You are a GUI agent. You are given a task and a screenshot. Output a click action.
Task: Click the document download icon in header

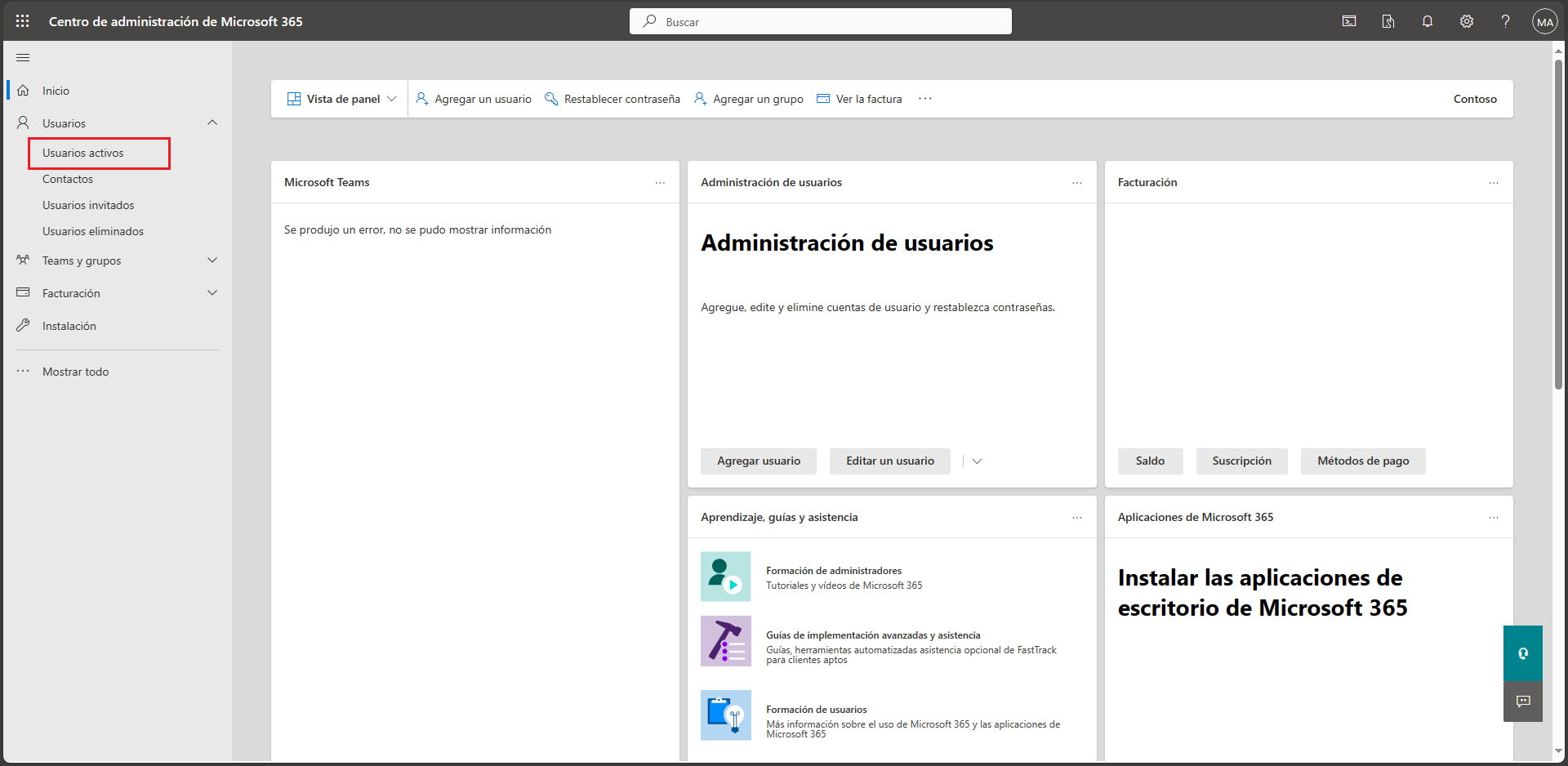[x=1388, y=21]
